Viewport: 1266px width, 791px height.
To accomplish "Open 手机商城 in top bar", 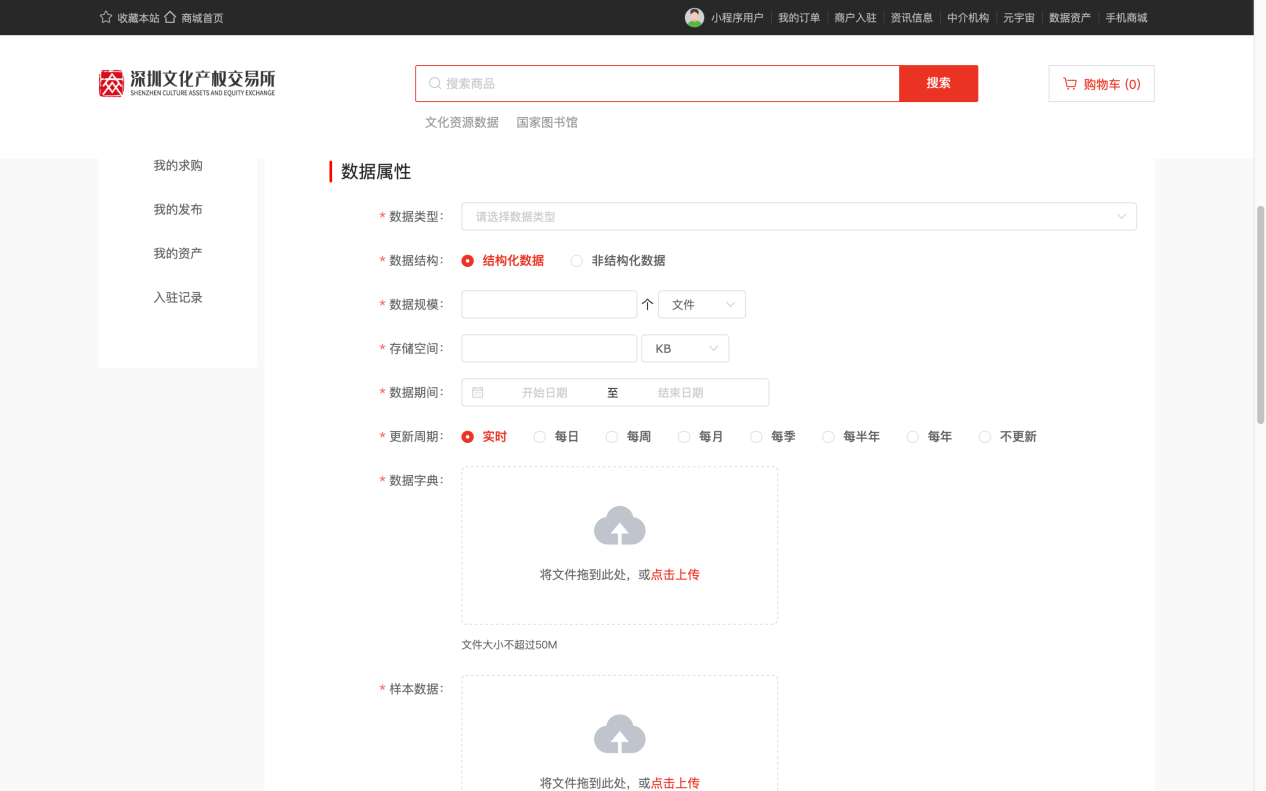I will click(1126, 18).
